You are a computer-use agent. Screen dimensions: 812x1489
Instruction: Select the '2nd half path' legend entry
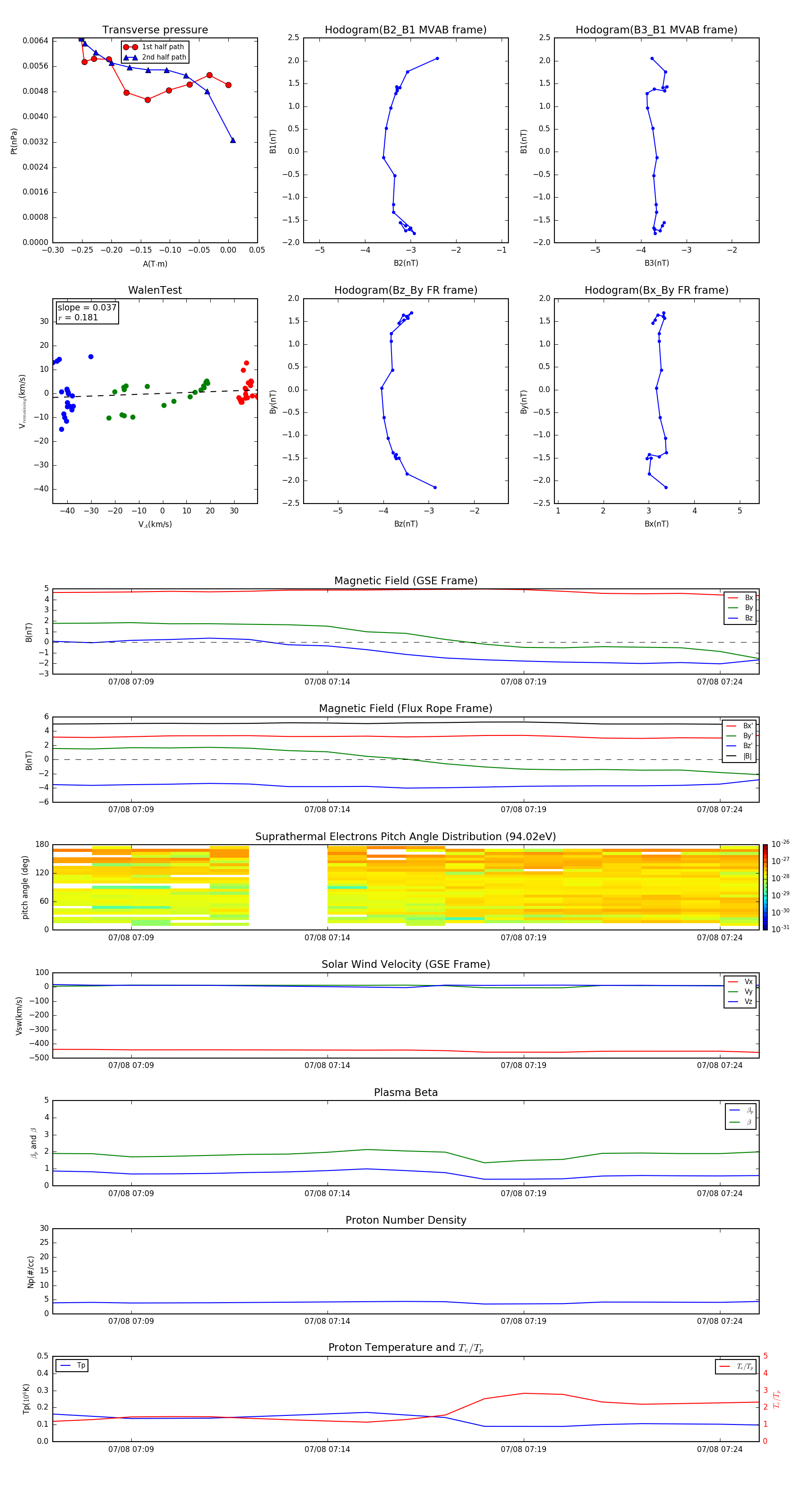pyautogui.click(x=155, y=57)
